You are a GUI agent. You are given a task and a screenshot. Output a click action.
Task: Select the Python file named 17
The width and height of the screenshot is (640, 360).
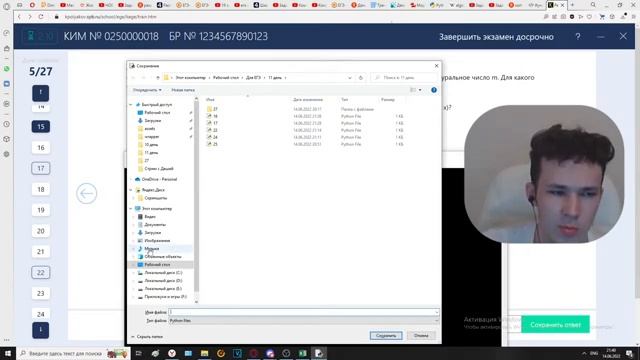(215, 123)
